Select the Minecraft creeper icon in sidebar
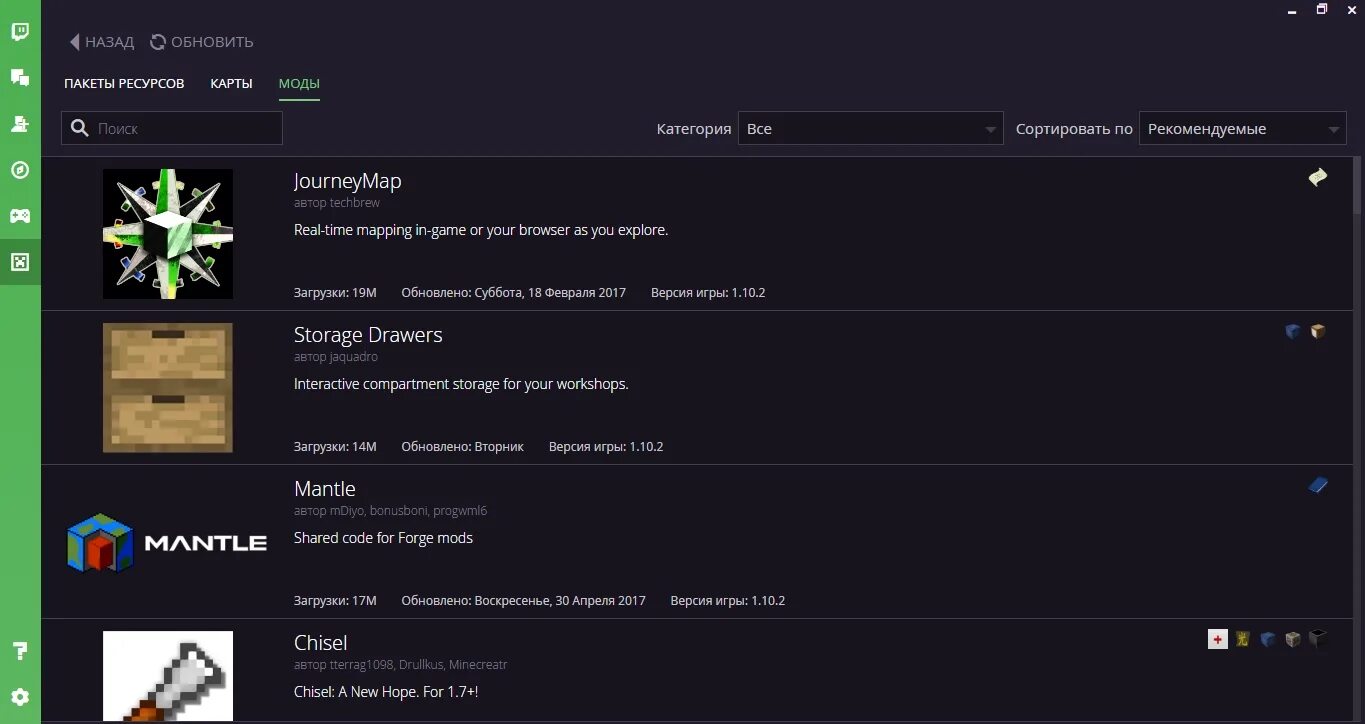1365x724 pixels. point(20,262)
